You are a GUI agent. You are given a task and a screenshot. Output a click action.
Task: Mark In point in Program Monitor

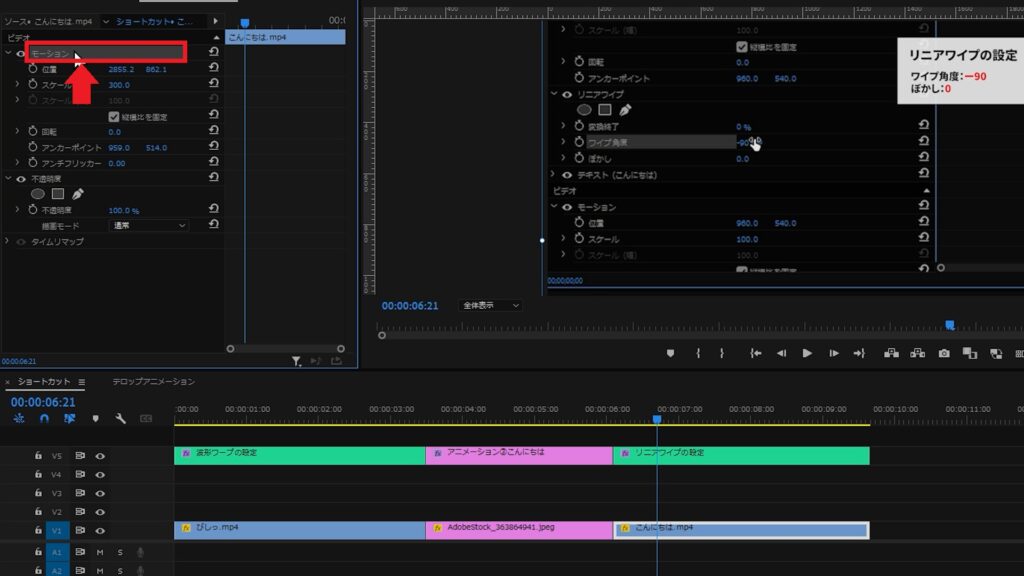click(698, 353)
